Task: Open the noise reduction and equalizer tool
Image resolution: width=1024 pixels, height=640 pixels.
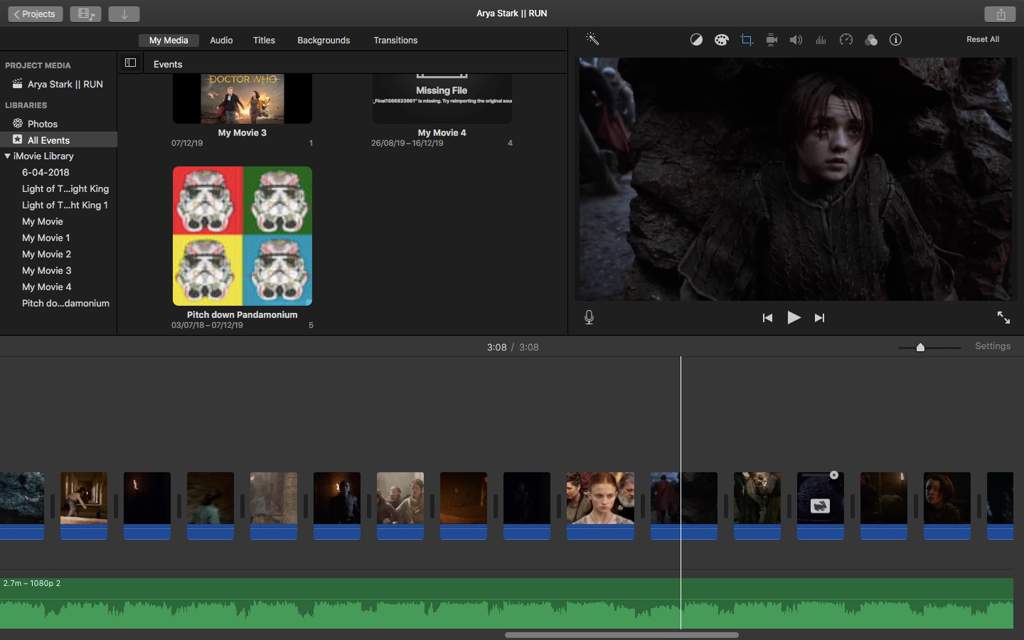Action: click(821, 40)
